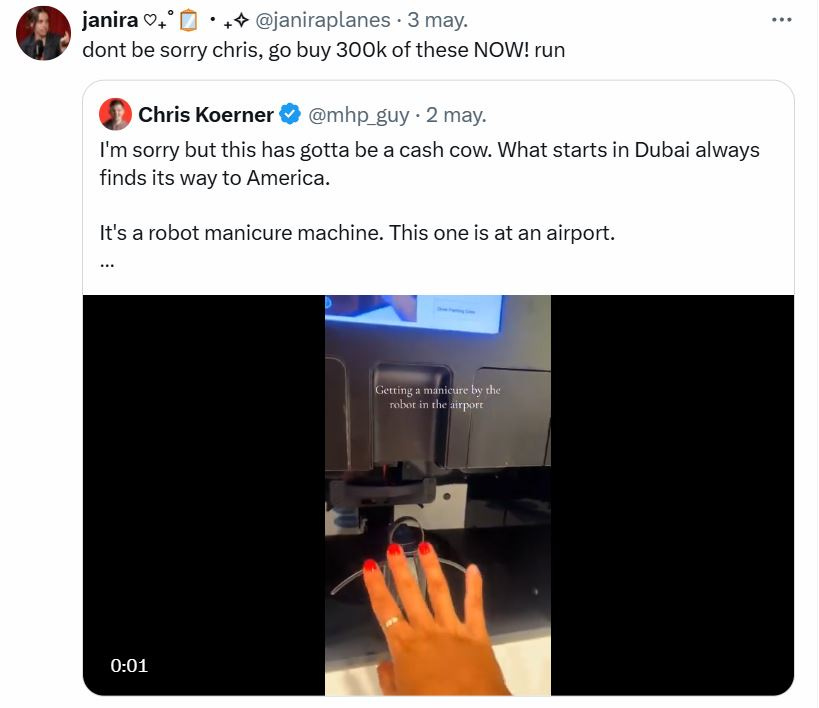Open the janira display name link
This screenshot has height=708, width=819.
[x=110, y=20]
